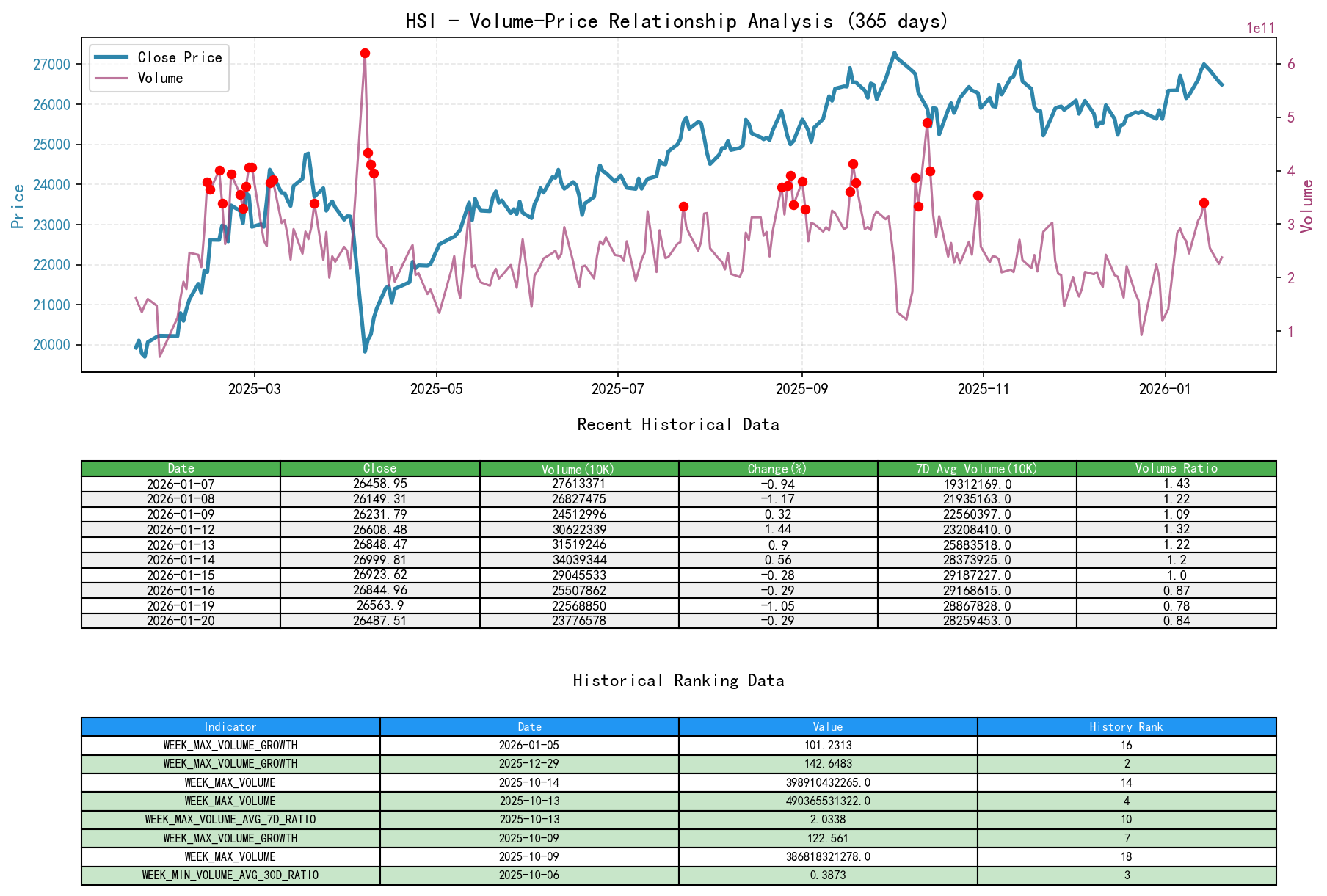Click the red marker near 2025-11
Viewport: 1327px width, 896px height.
(977, 195)
